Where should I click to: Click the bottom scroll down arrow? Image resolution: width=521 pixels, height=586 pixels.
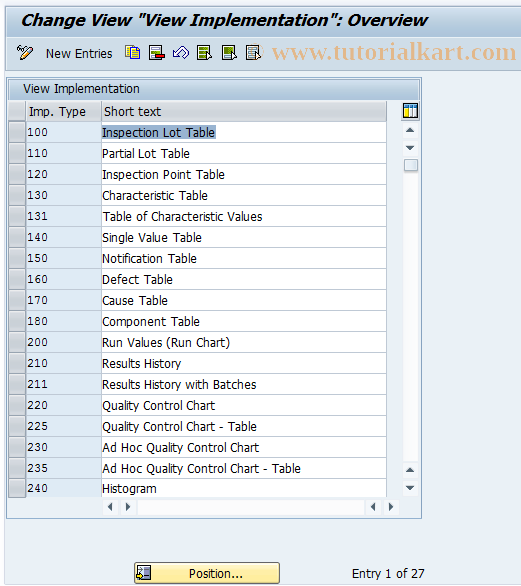(x=410, y=488)
